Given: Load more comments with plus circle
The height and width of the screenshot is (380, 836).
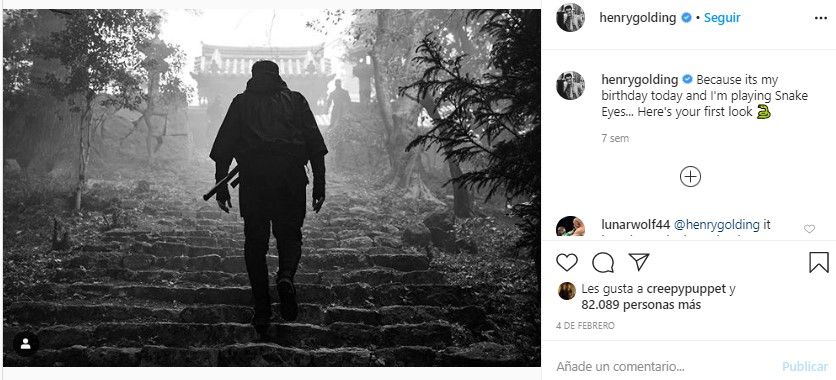Looking at the screenshot, I should pos(690,176).
